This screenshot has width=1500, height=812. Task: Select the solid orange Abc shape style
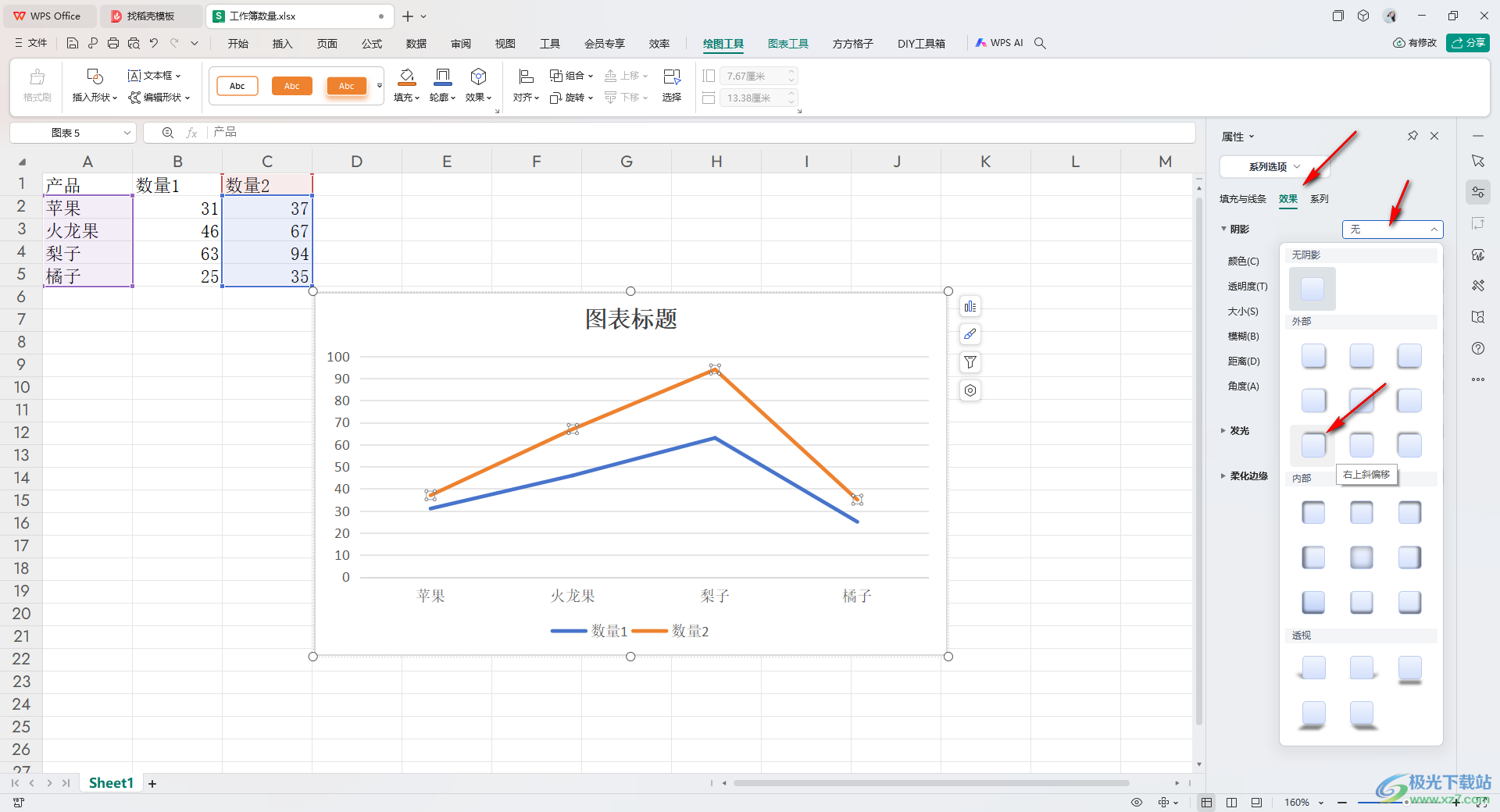coord(292,86)
